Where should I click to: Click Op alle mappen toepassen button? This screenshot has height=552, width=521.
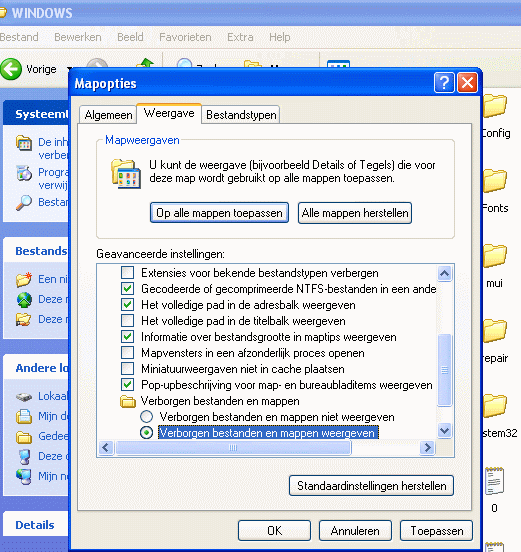(219, 213)
